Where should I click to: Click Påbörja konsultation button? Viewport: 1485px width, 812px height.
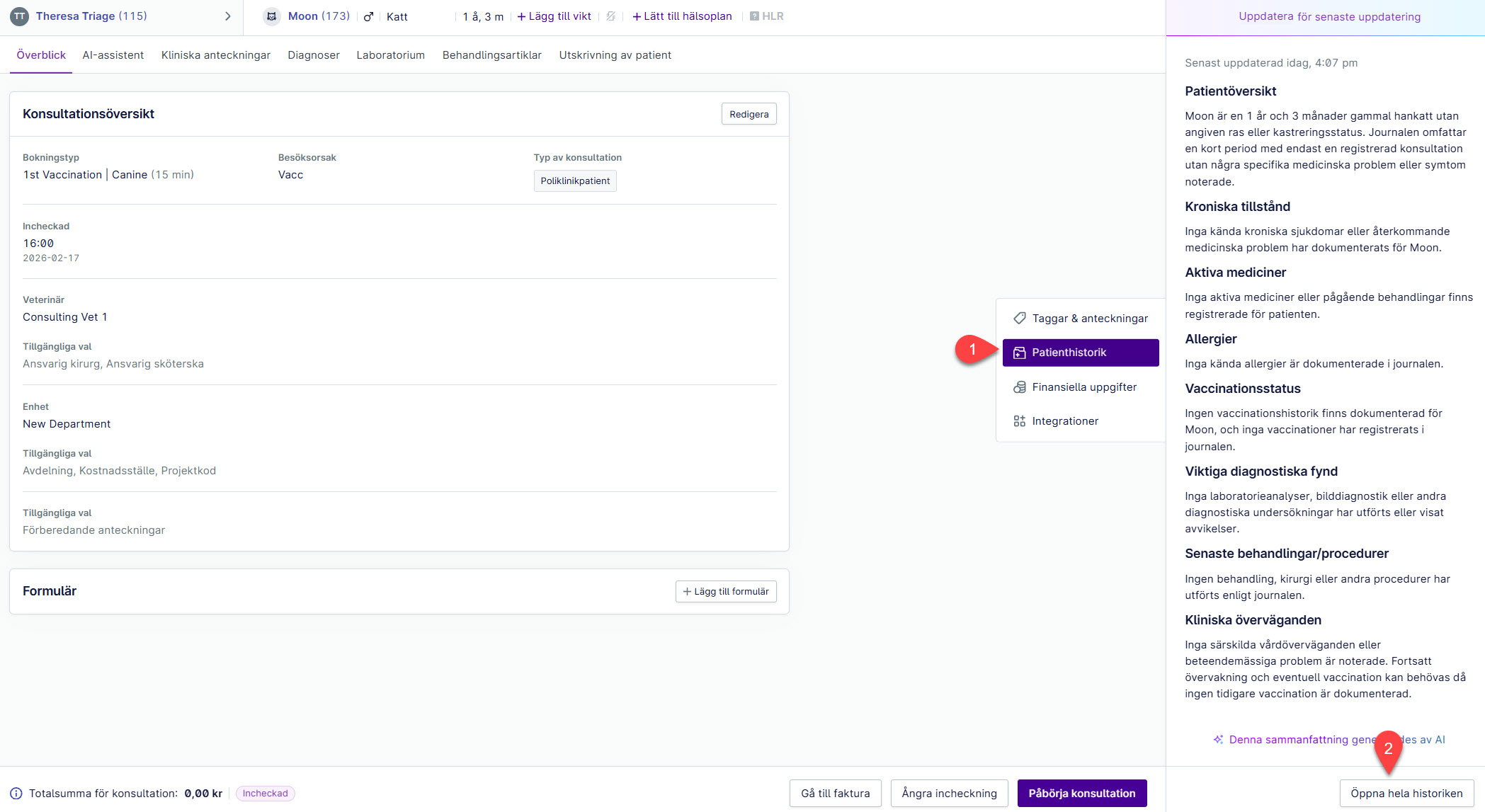(1082, 794)
